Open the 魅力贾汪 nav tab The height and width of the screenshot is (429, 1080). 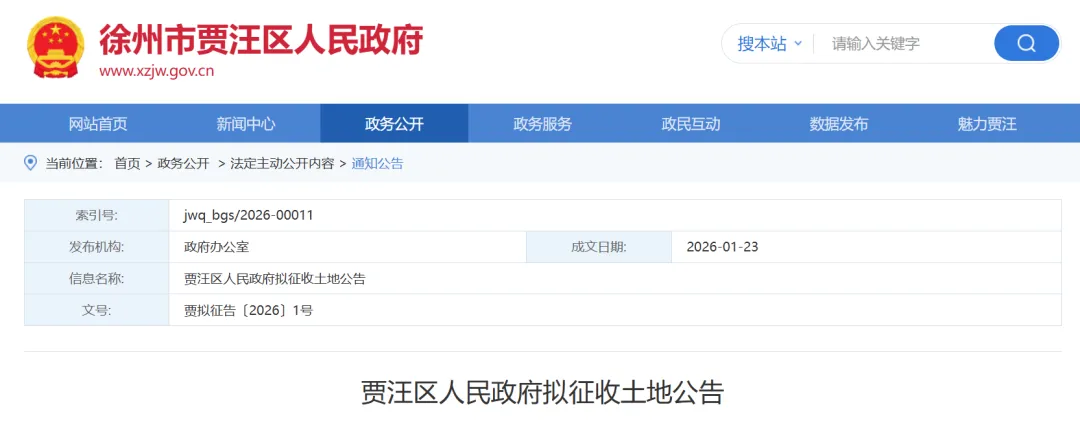pos(986,124)
